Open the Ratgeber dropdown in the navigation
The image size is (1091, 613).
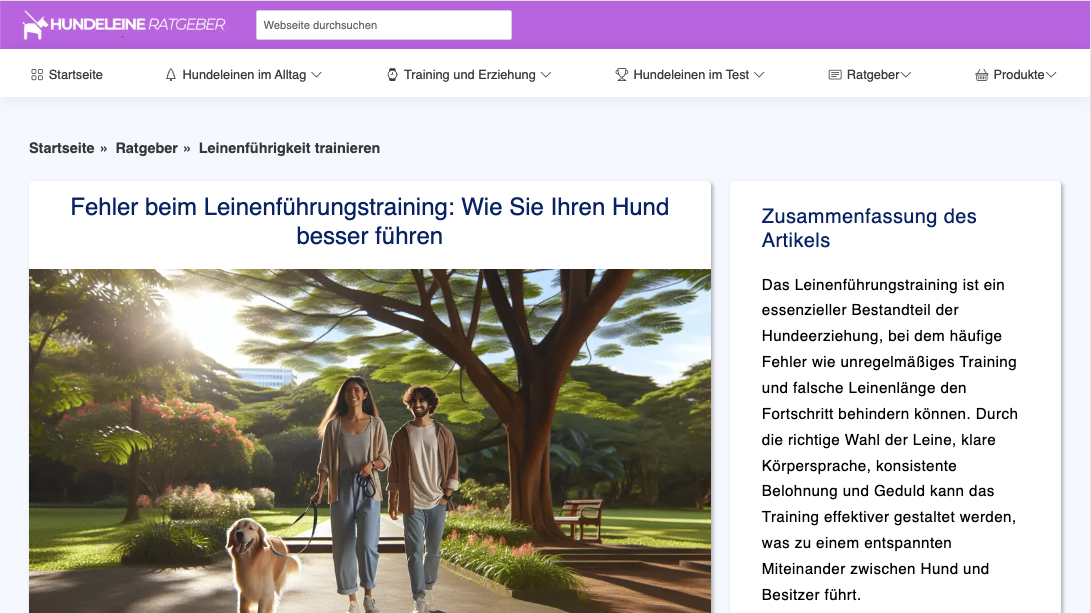point(906,74)
